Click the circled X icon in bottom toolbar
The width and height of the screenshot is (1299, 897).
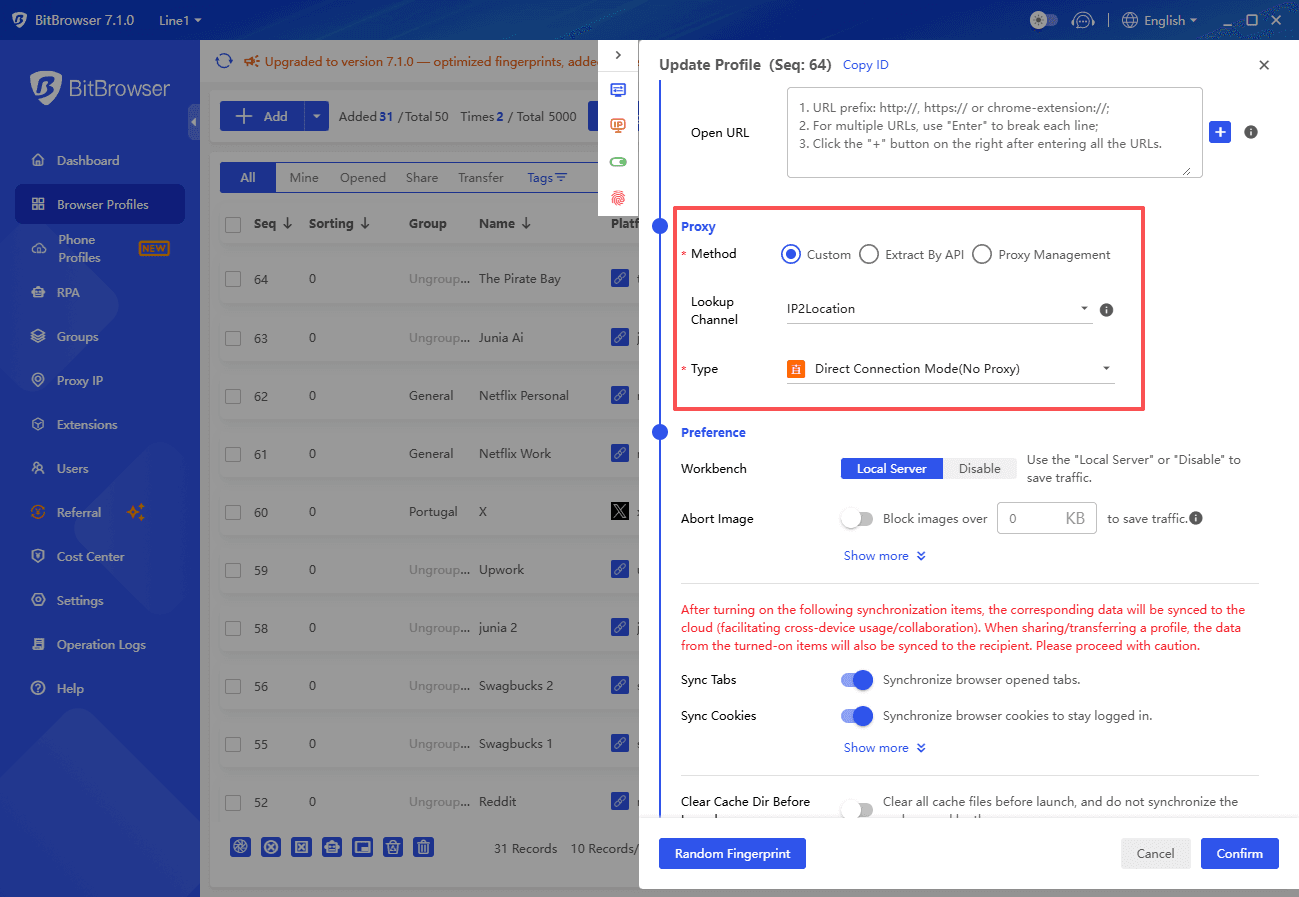coord(271,847)
